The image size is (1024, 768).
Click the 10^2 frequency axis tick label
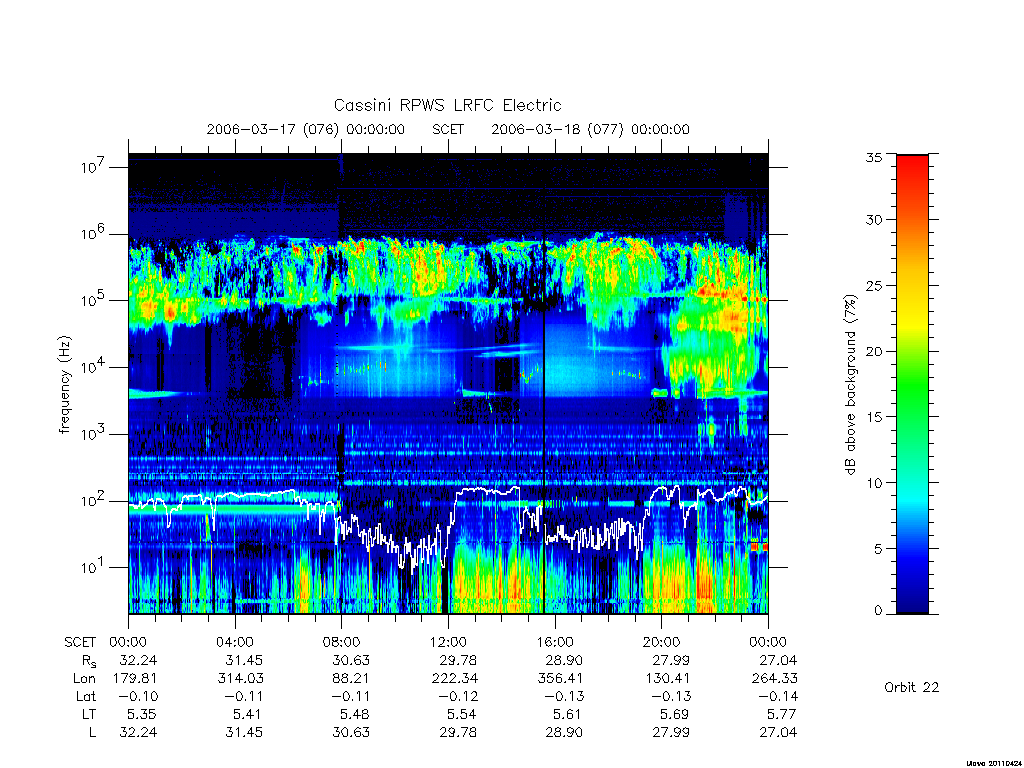point(94,500)
